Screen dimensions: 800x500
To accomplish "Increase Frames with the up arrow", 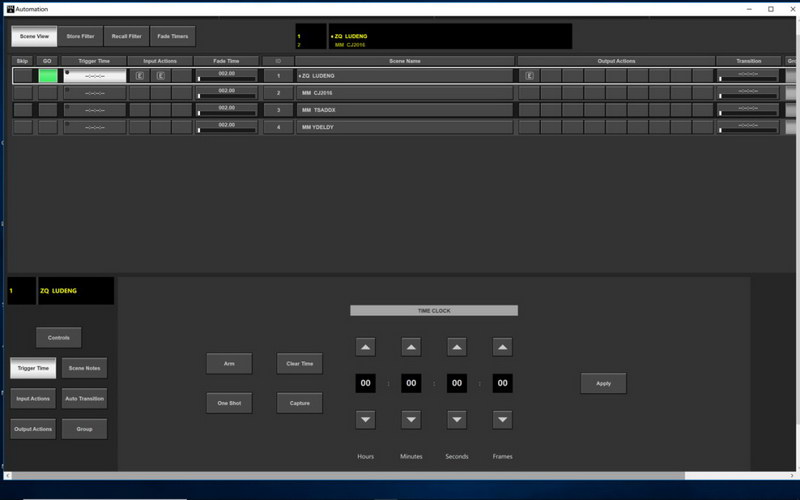I will point(503,347).
